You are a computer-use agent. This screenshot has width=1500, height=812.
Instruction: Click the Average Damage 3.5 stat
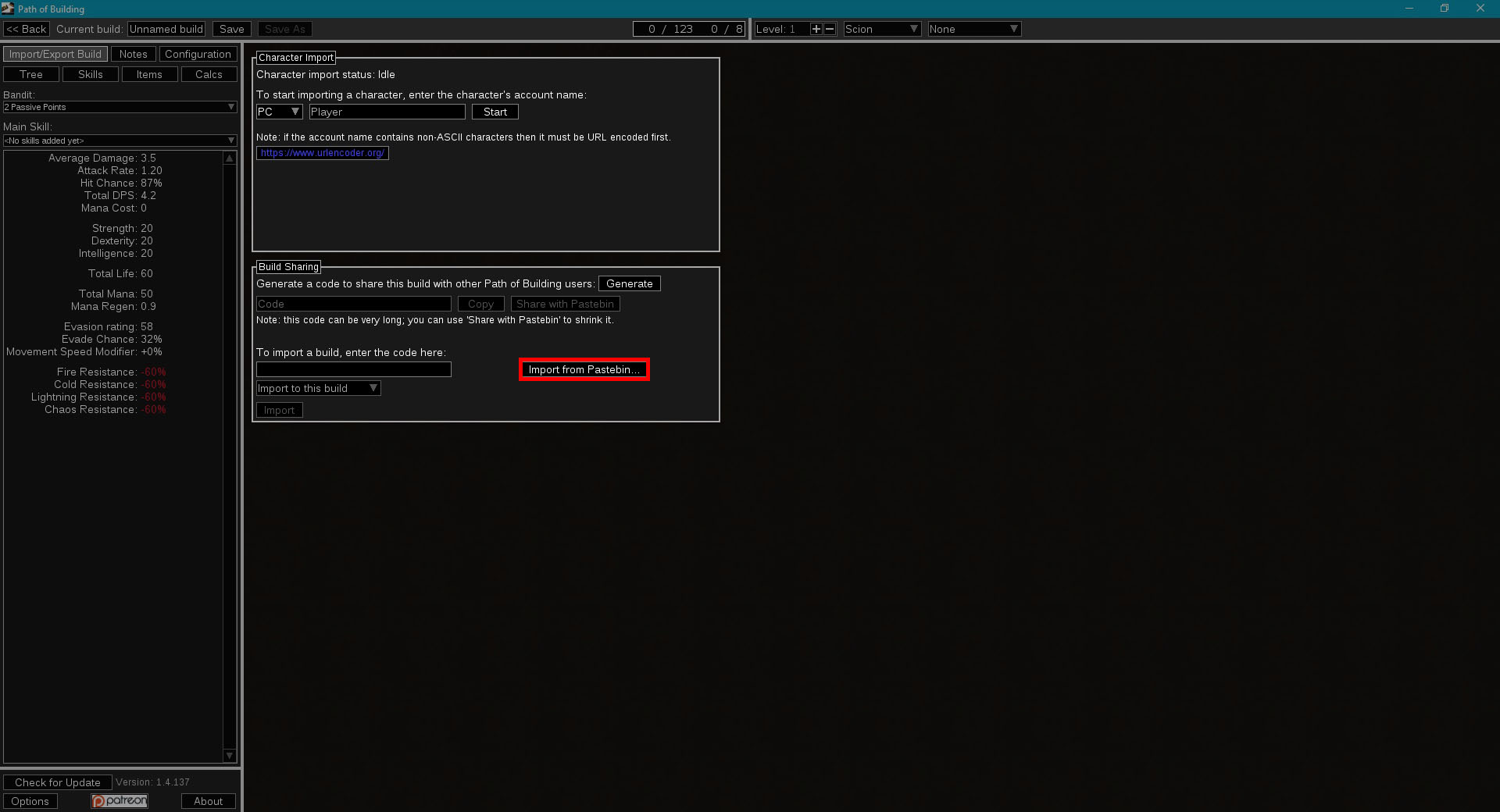coord(102,158)
